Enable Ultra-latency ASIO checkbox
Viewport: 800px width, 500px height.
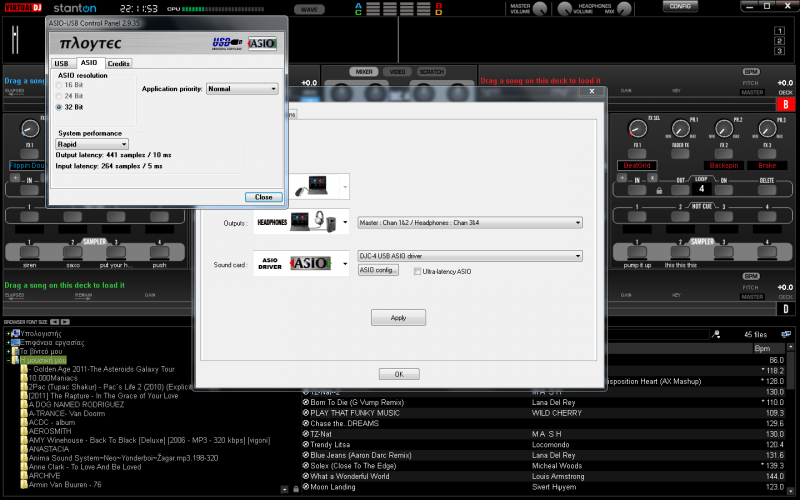(417, 271)
